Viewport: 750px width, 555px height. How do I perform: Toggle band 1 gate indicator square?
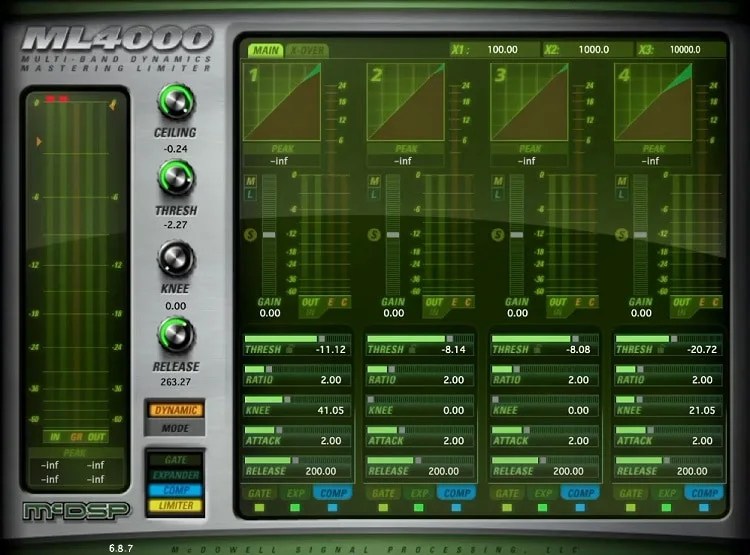(259, 508)
